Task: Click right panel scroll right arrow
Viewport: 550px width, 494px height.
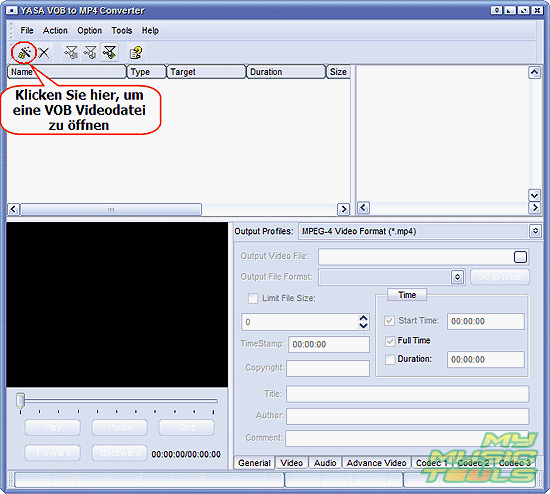Action: pyautogui.click(x=534, y=208)
